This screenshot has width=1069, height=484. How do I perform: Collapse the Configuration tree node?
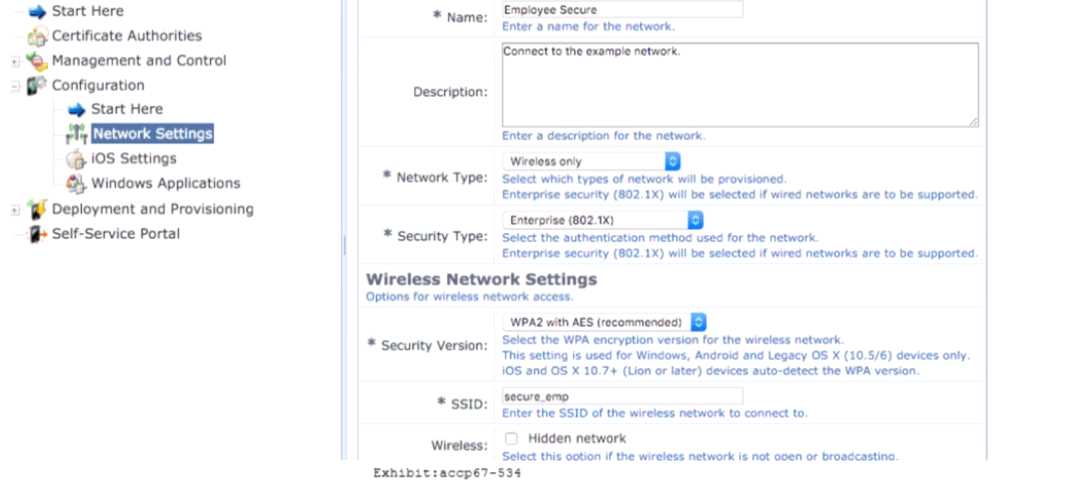15,86
